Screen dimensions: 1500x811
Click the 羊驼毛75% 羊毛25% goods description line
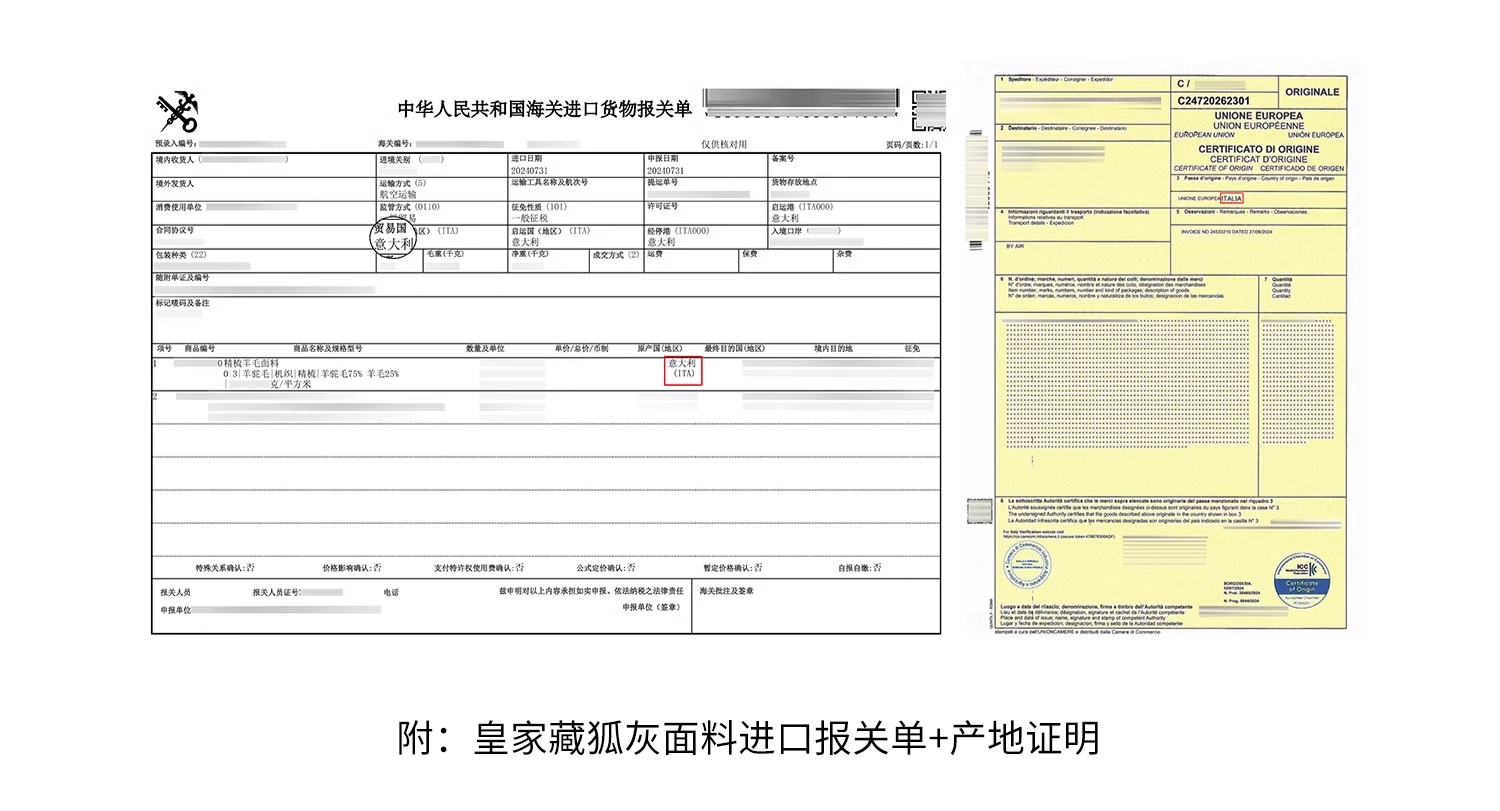pos(312,373)
